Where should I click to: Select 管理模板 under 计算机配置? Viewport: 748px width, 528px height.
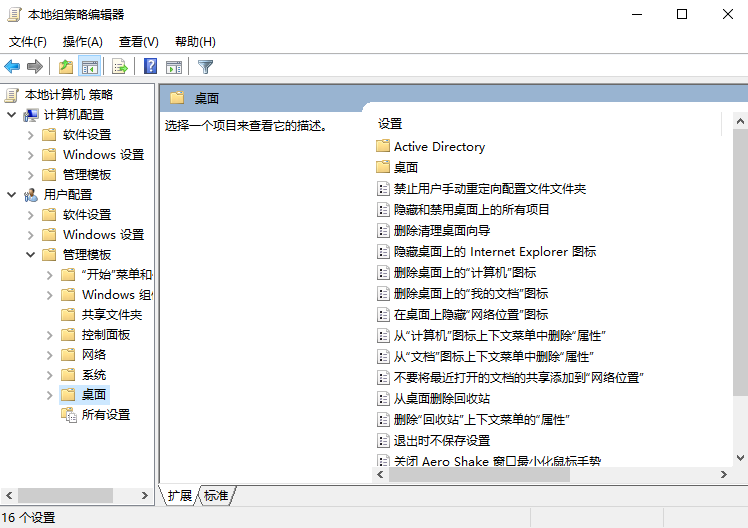[87, 175]
